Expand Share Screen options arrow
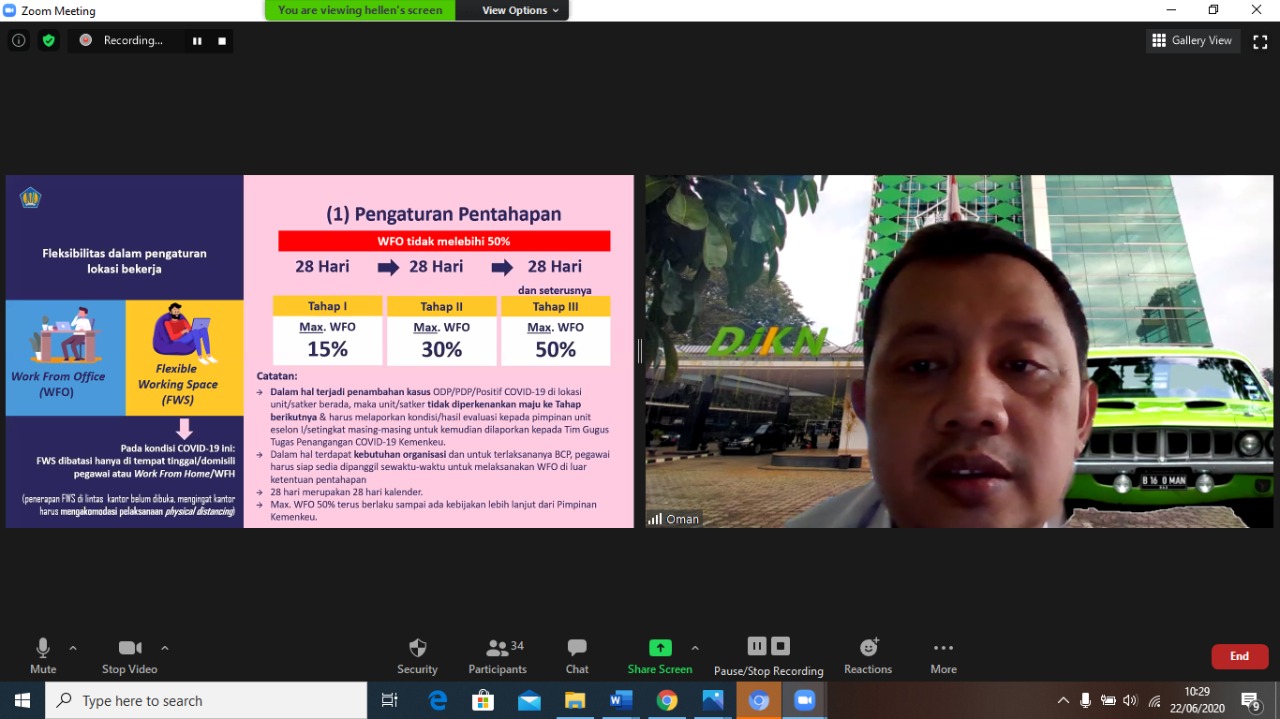This screenshot has height=719, width=1280. coord(695,648)
